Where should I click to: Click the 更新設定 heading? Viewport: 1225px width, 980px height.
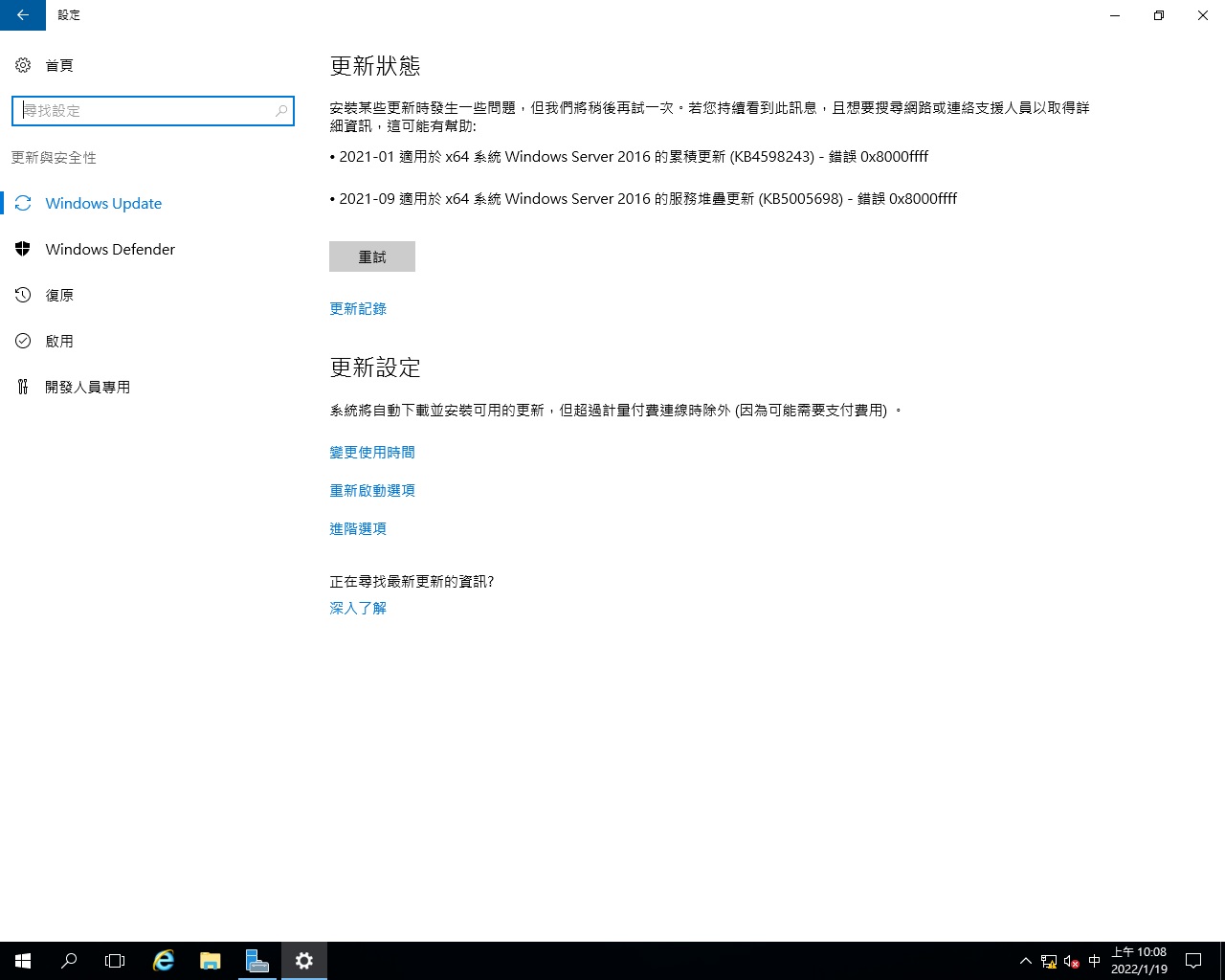click(375, 367)
